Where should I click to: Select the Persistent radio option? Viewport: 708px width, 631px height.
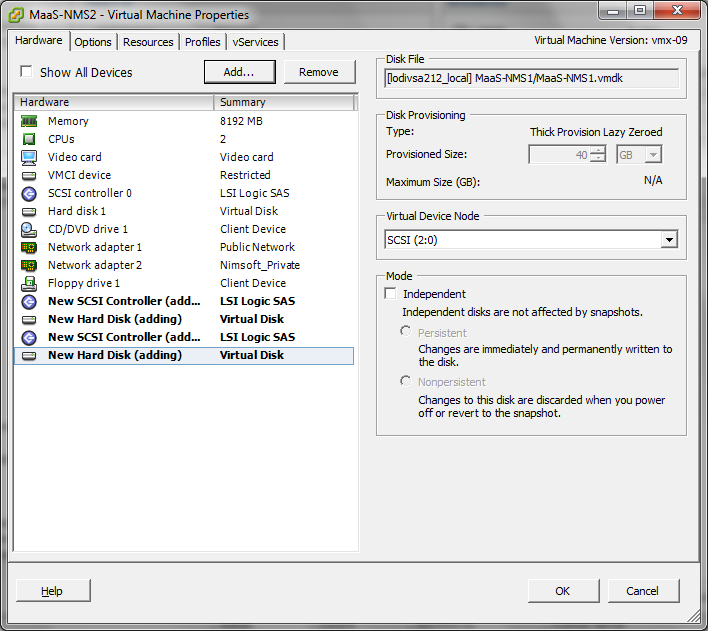click(x=405, y=331)
